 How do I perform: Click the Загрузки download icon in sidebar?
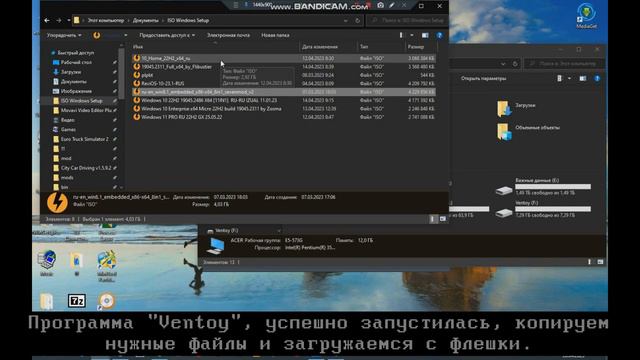click(56, 72)
